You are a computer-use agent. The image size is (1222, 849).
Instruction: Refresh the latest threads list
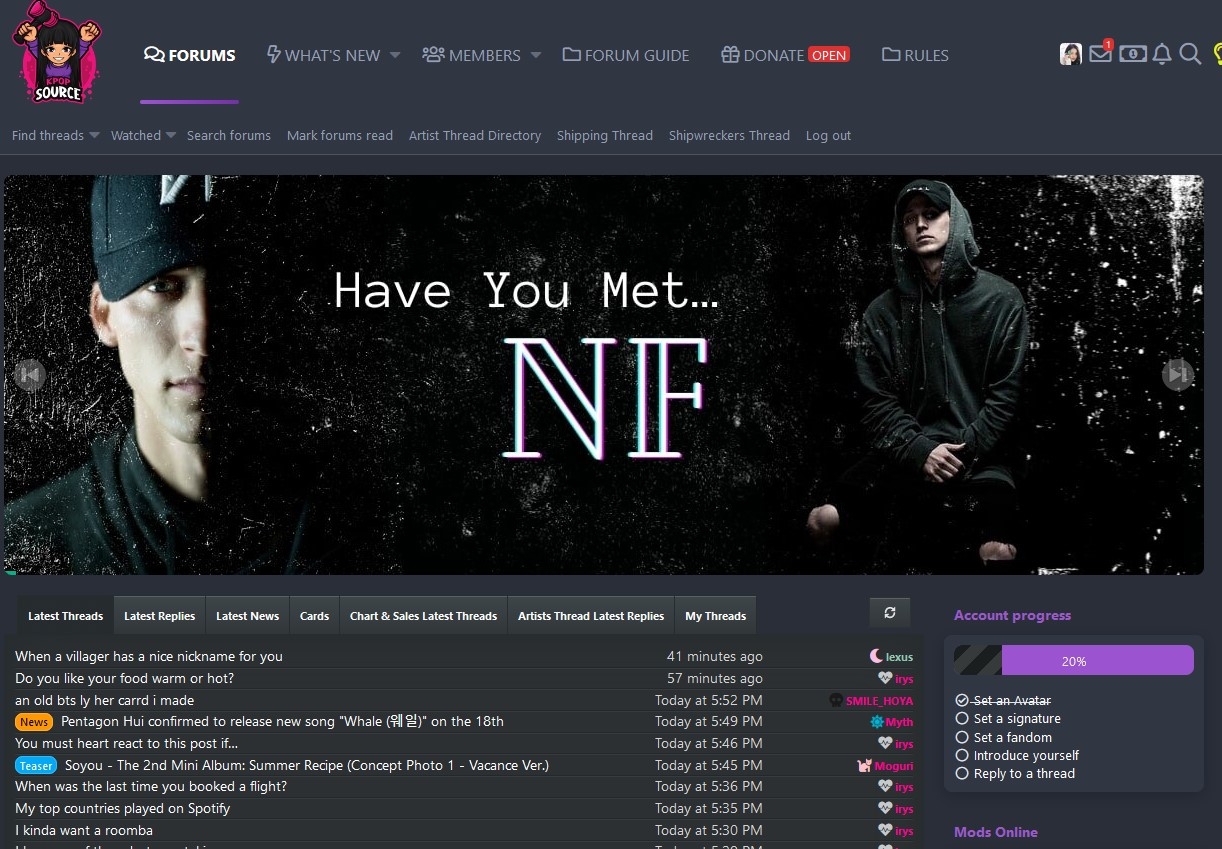pyautogui.click(x=890, y=613)
